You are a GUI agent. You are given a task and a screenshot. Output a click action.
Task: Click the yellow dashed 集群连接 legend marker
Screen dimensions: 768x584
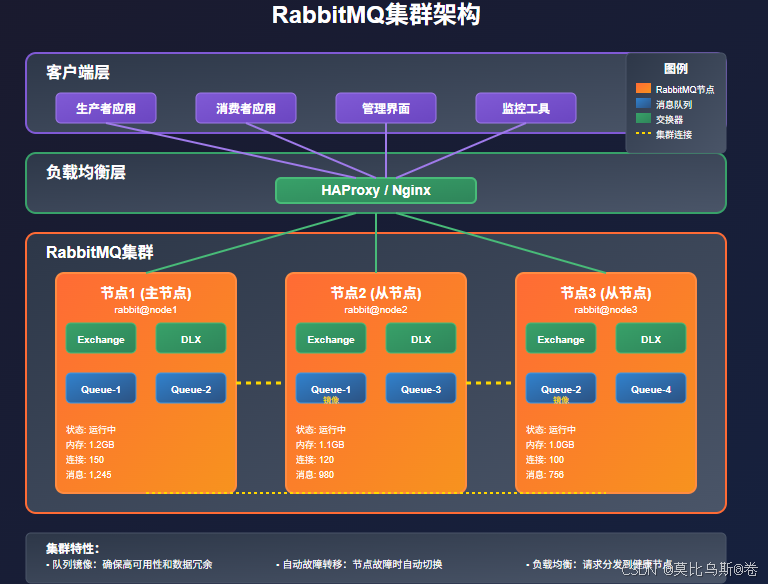[643, 133]
